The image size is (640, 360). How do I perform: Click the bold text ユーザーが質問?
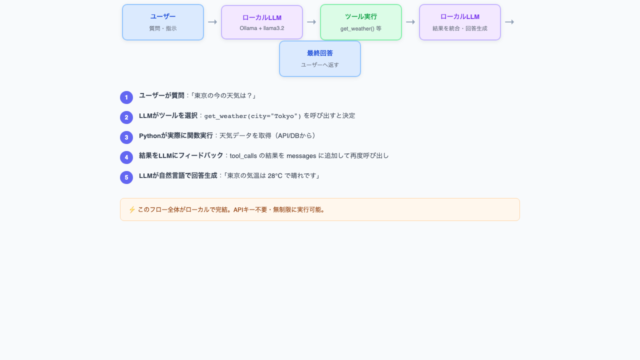(x=162, y=96)
